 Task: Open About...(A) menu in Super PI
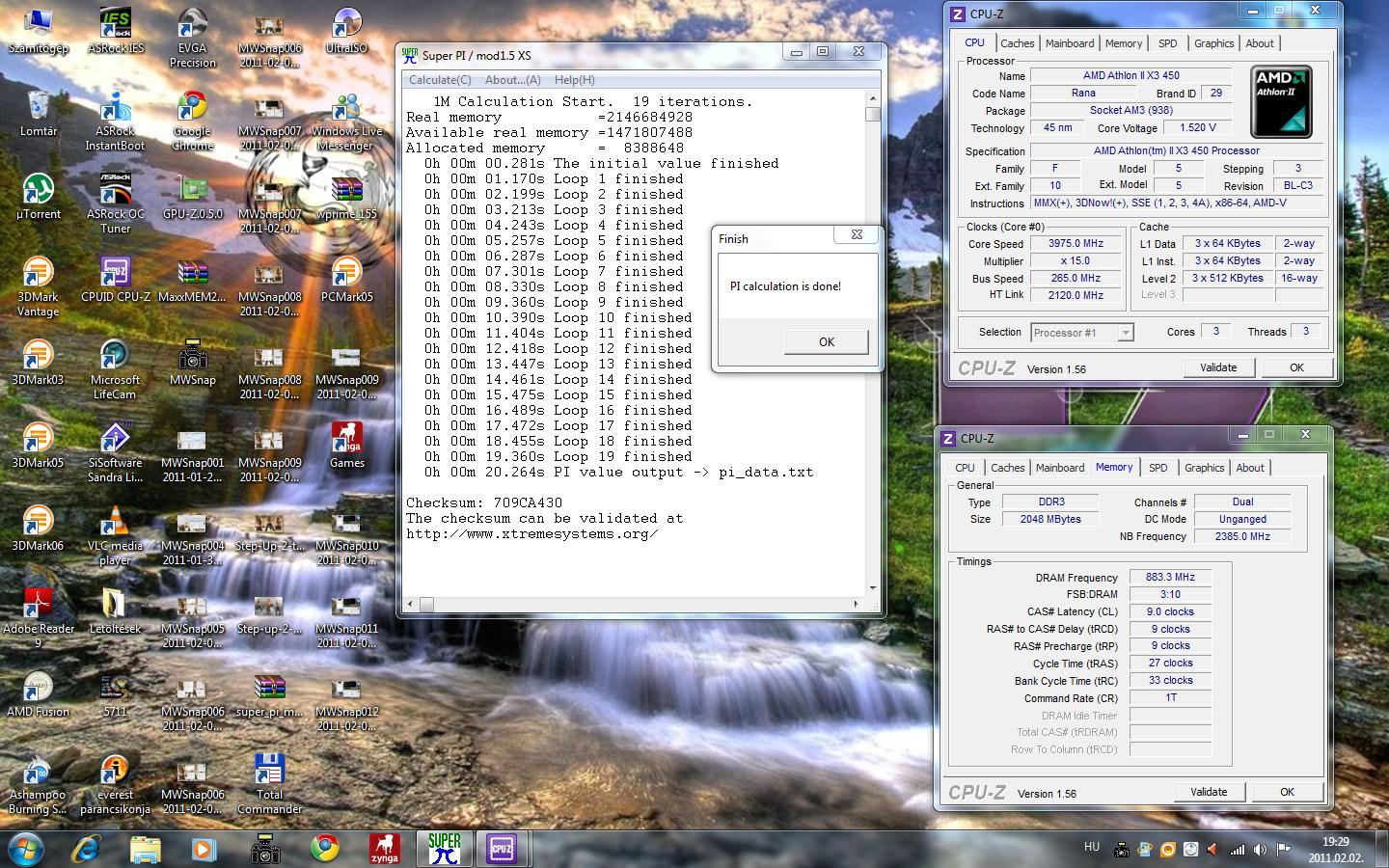point(512,80)
